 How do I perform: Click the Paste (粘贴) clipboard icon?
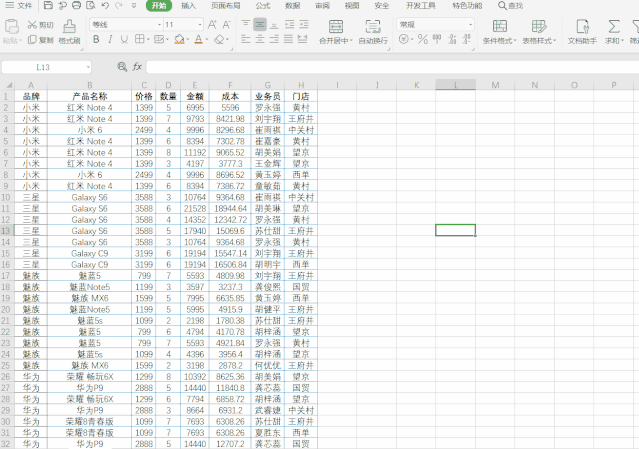11,26
